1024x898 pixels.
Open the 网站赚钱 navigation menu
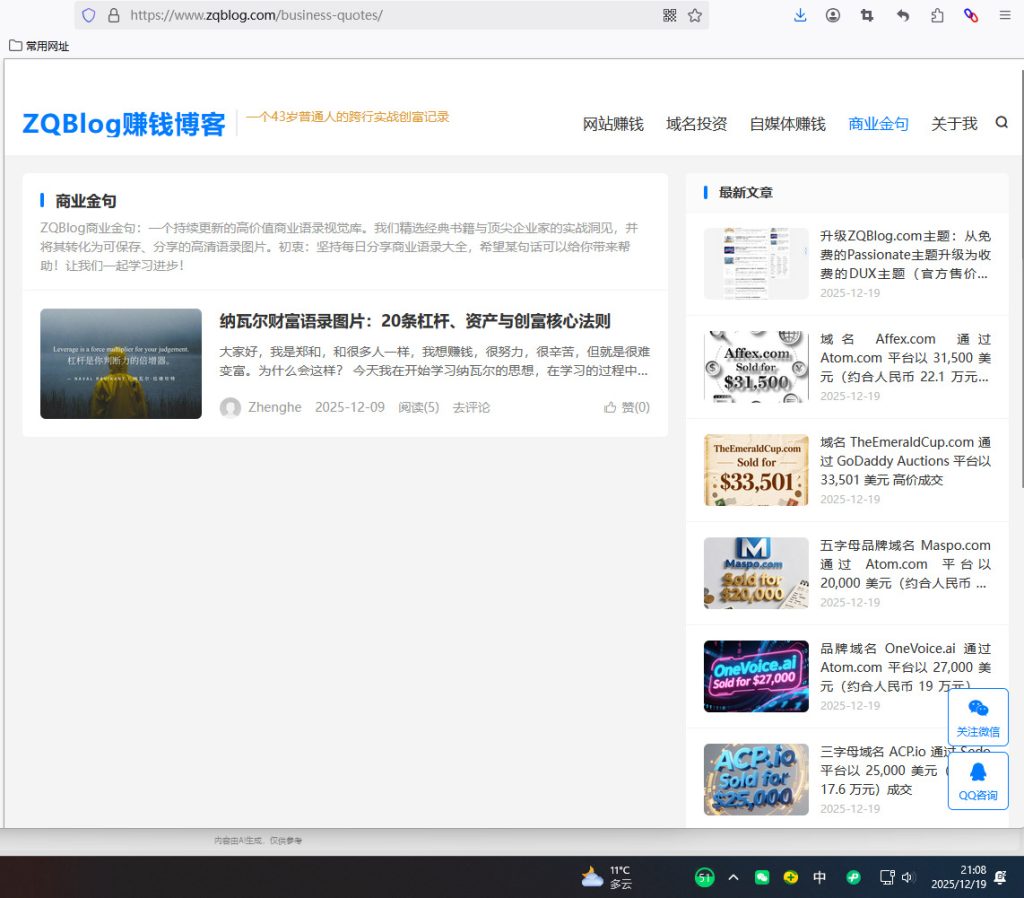(x=613, y=123)
